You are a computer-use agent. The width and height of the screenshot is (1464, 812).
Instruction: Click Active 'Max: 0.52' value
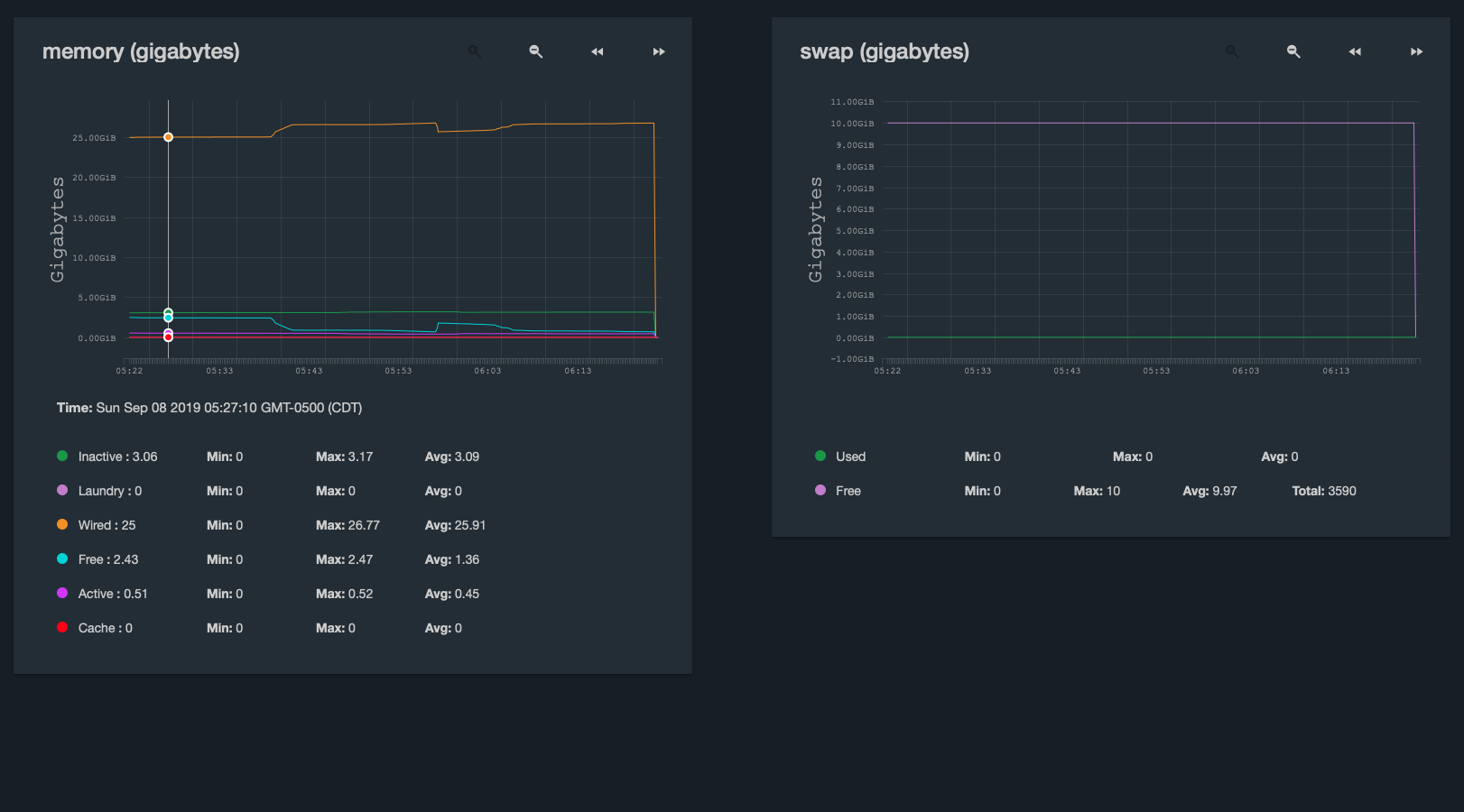(344, 594)
